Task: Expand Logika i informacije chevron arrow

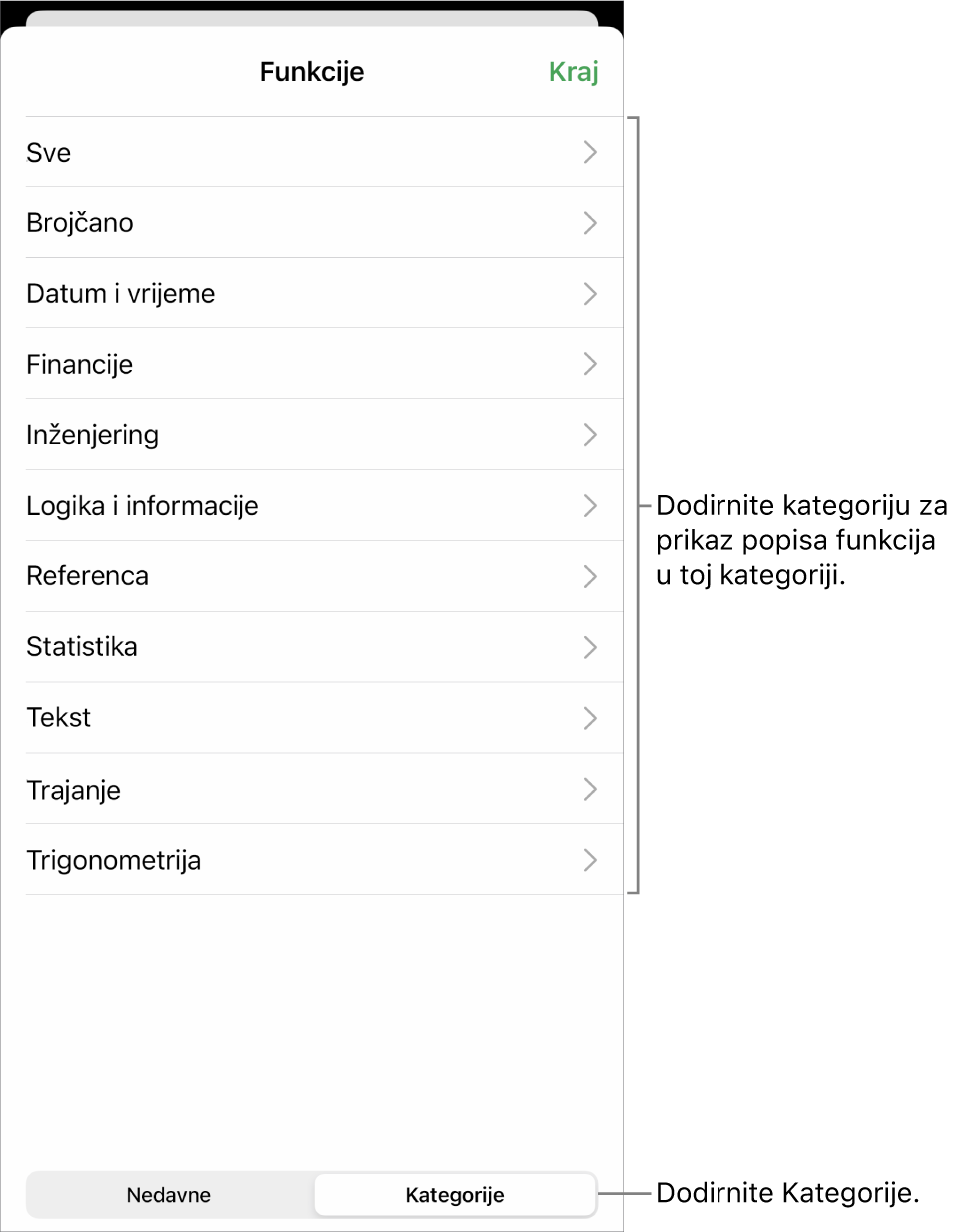Action: pos(590,506)
